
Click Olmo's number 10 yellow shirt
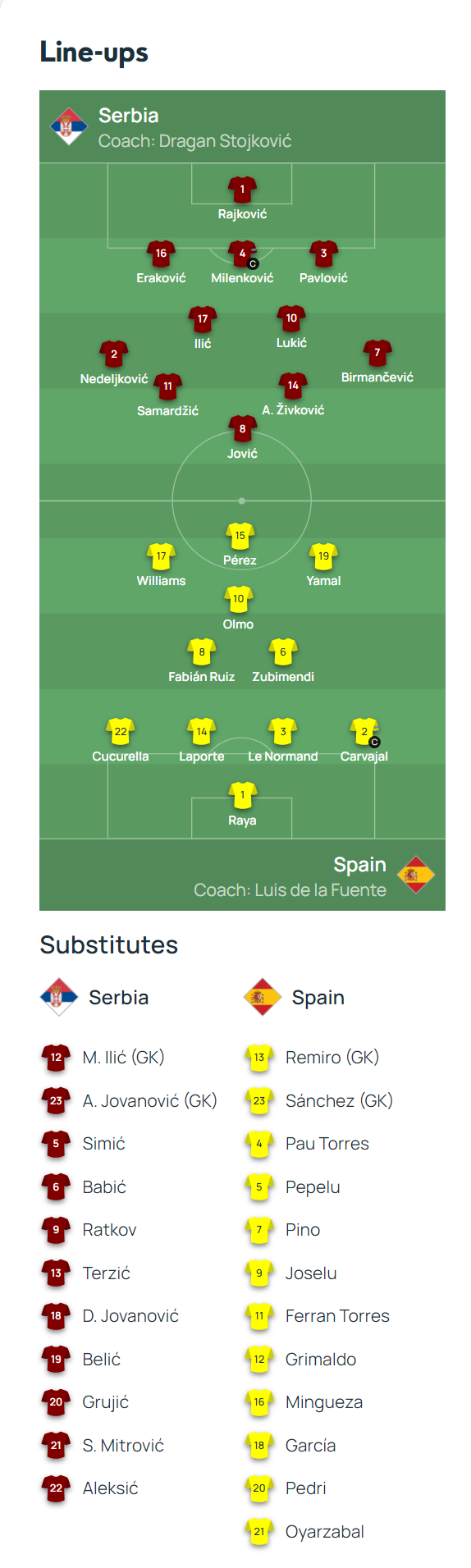click(x=238, y=600)
